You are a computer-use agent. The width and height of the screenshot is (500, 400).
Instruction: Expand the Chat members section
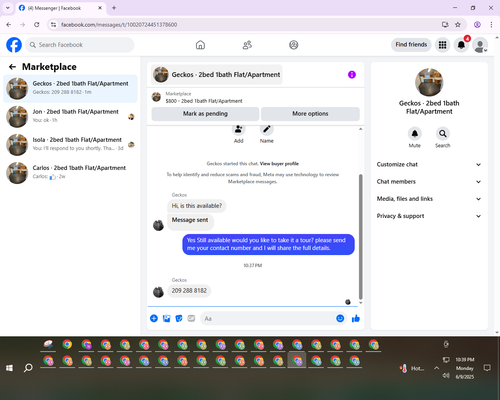tap(429, 182)
